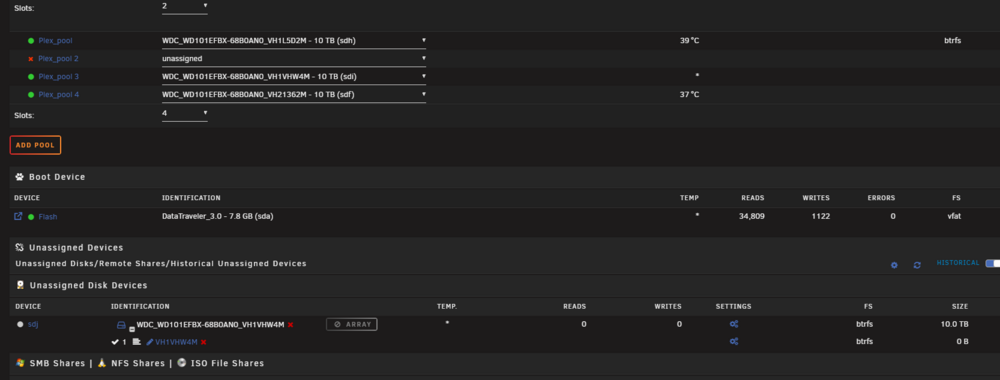Click the NFS Shares heading

pos(138,363)
